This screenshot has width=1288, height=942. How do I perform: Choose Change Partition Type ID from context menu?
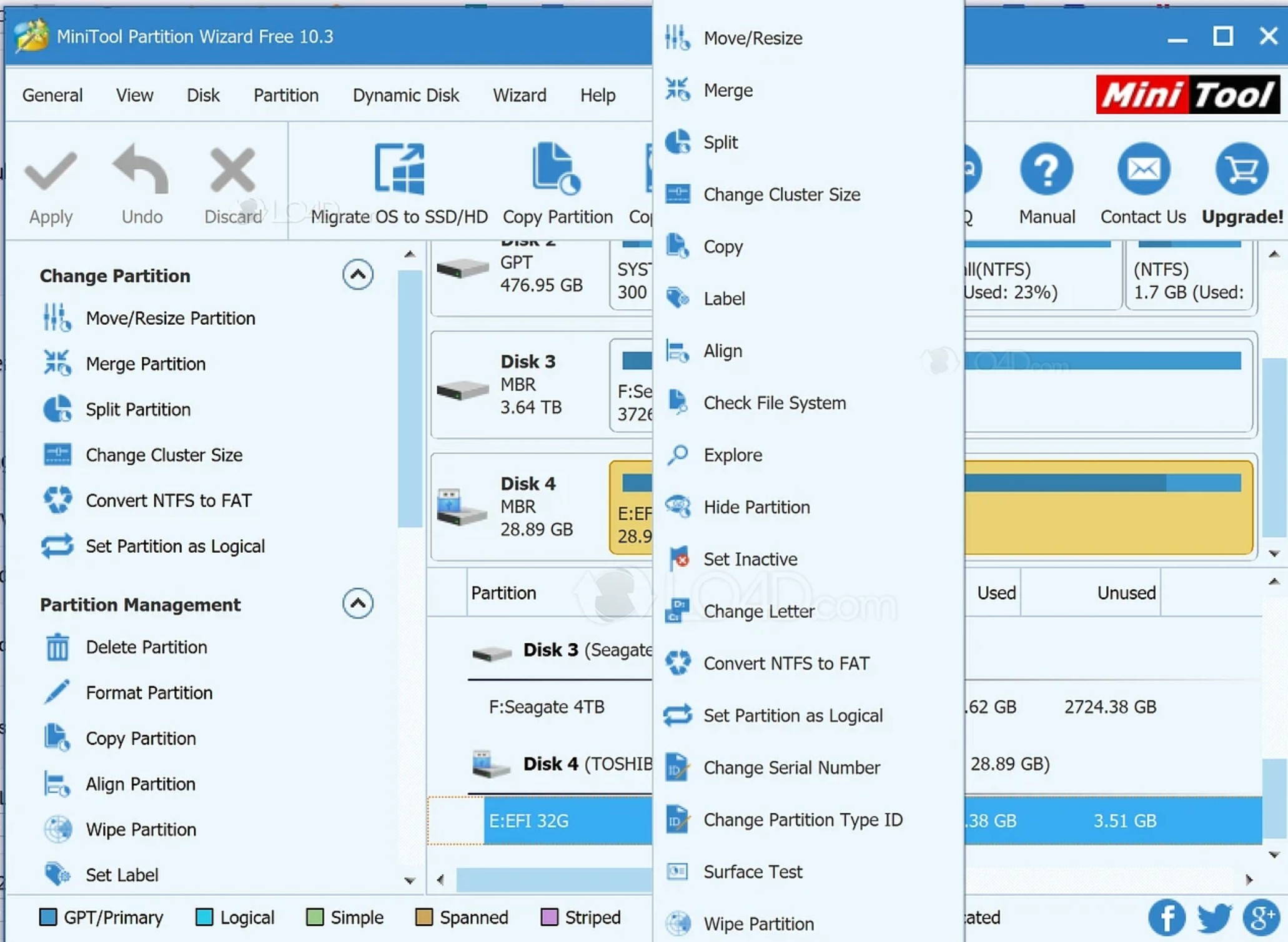pyautogui.click(x=808, y=820)
